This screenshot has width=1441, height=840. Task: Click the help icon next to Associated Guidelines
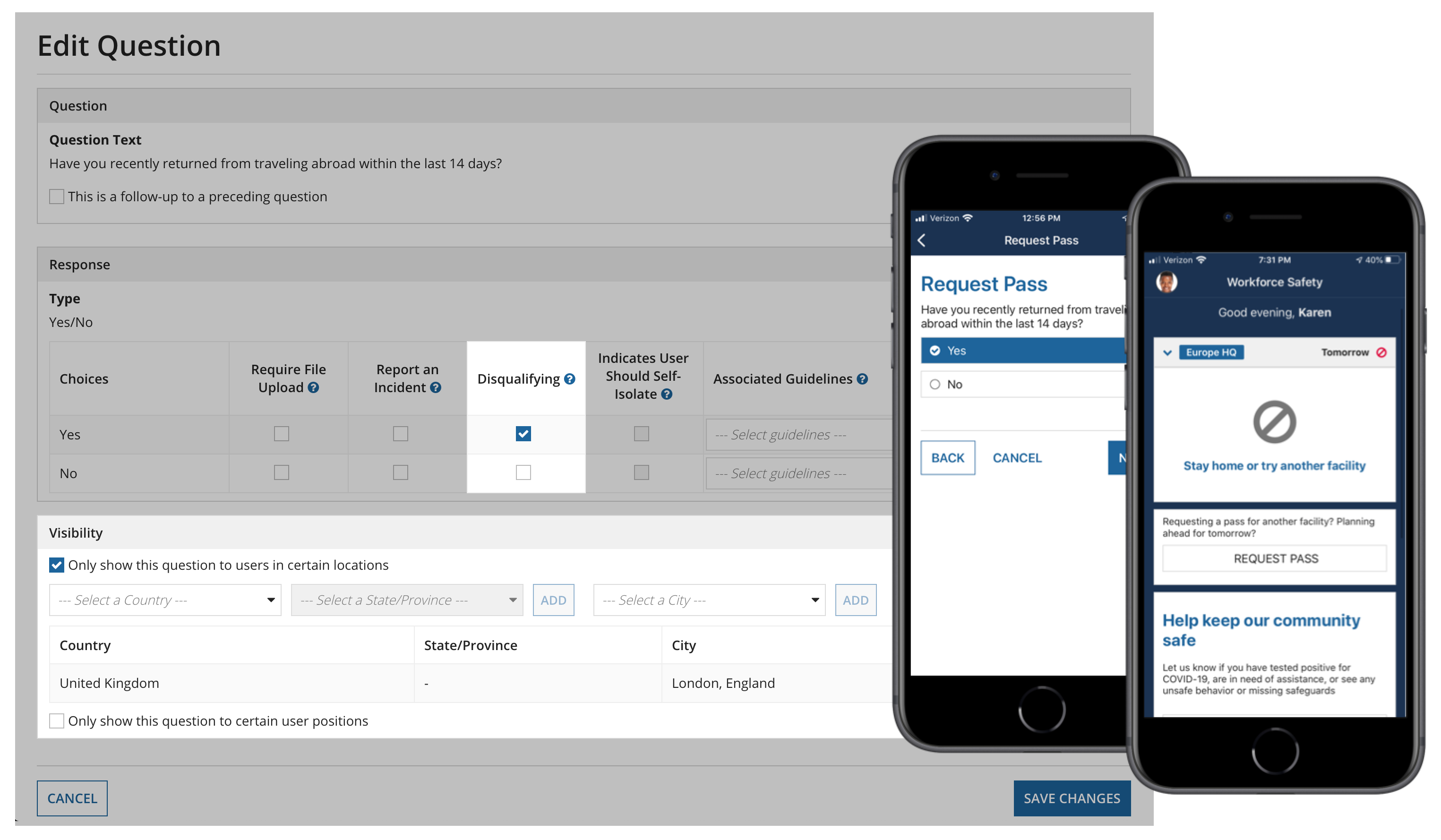pos(862,379)
